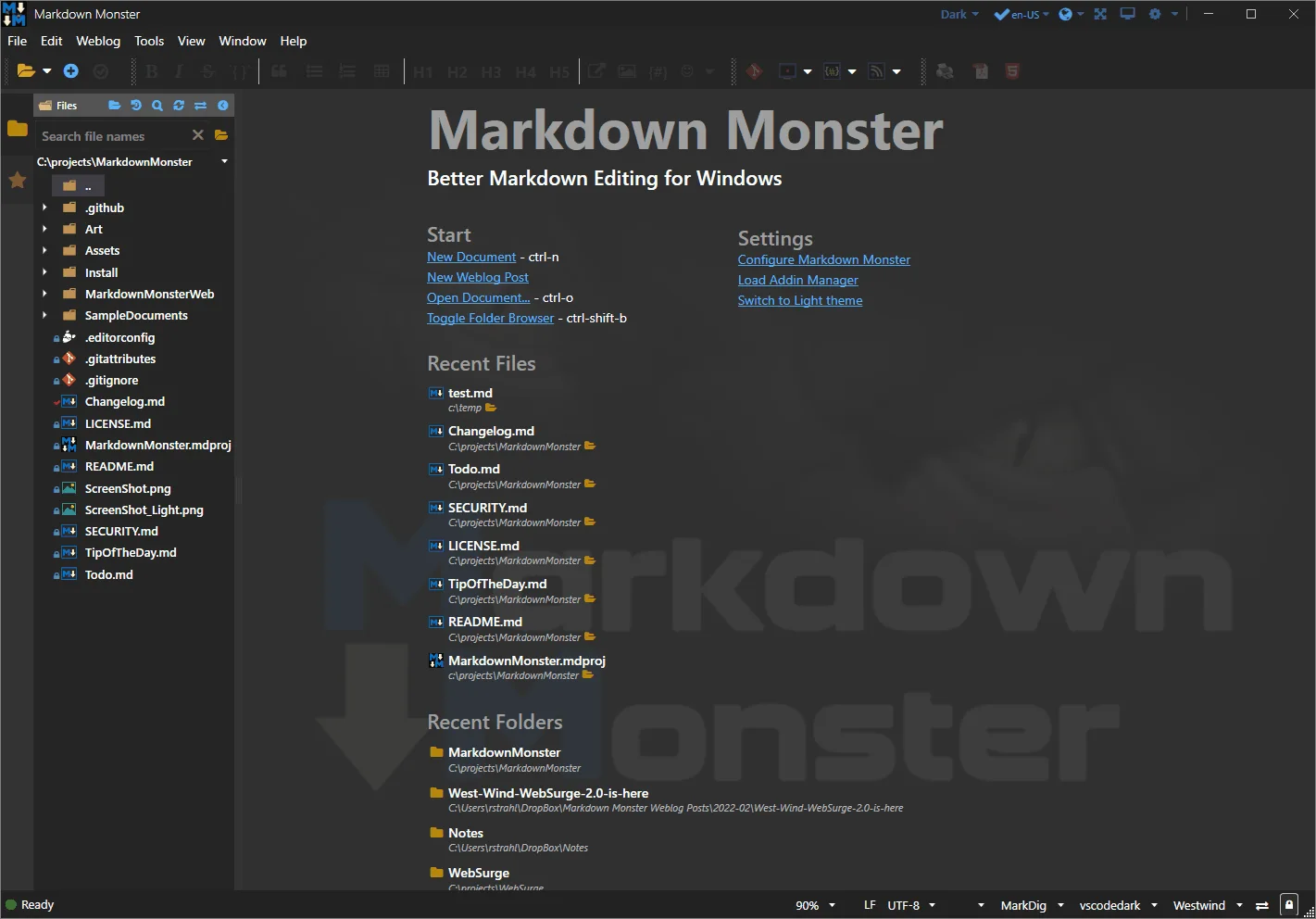The height and width of the screenshot is (919, 1316).
Task: Open the Favorites star sidebar icon
Action: [x=18, y=180]
